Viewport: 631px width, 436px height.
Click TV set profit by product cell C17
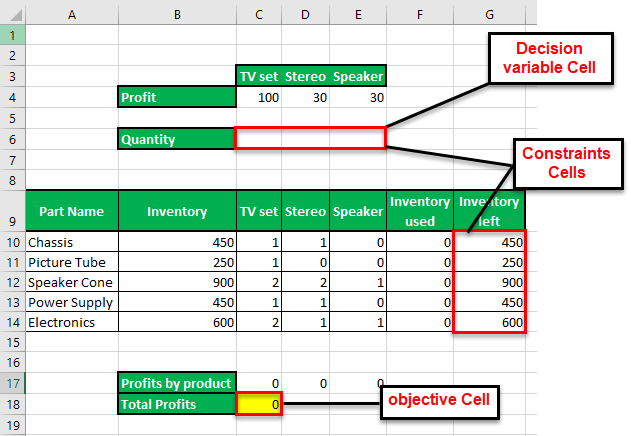click(259, 383)
